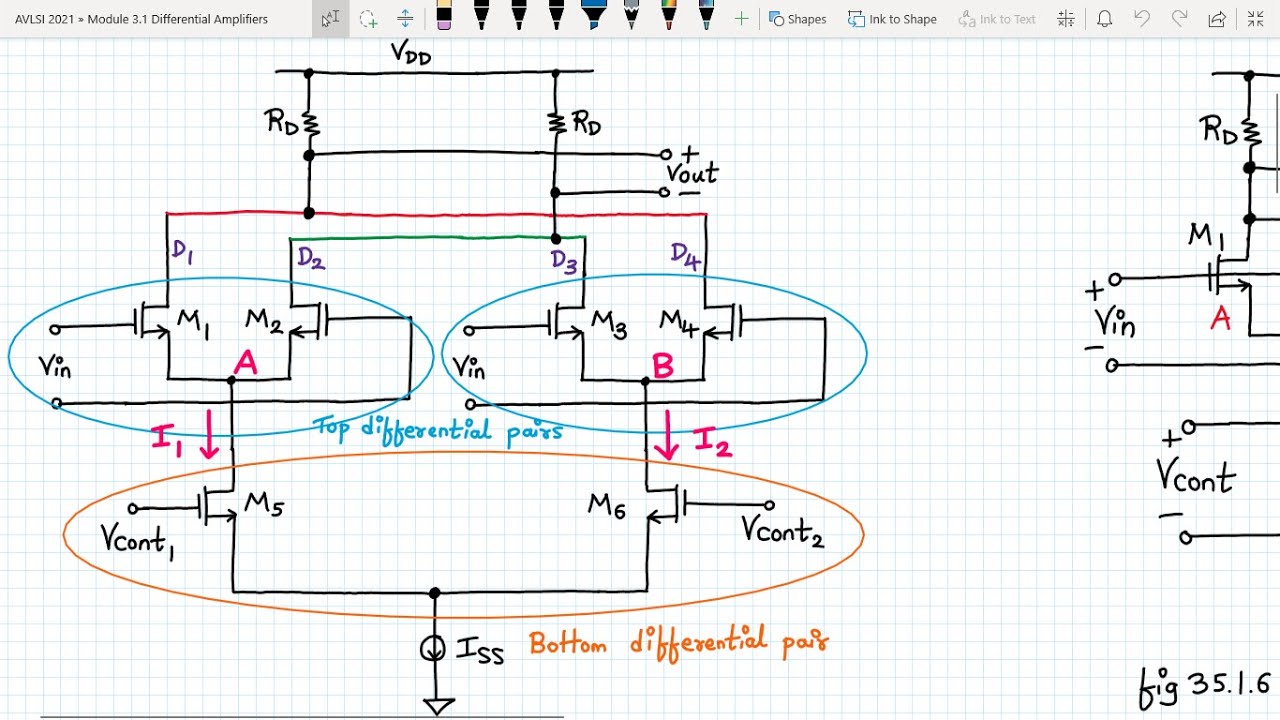Select the Objects or Type Text tool
Screen dimensions: 1280x720
click(x=330, y=19)
